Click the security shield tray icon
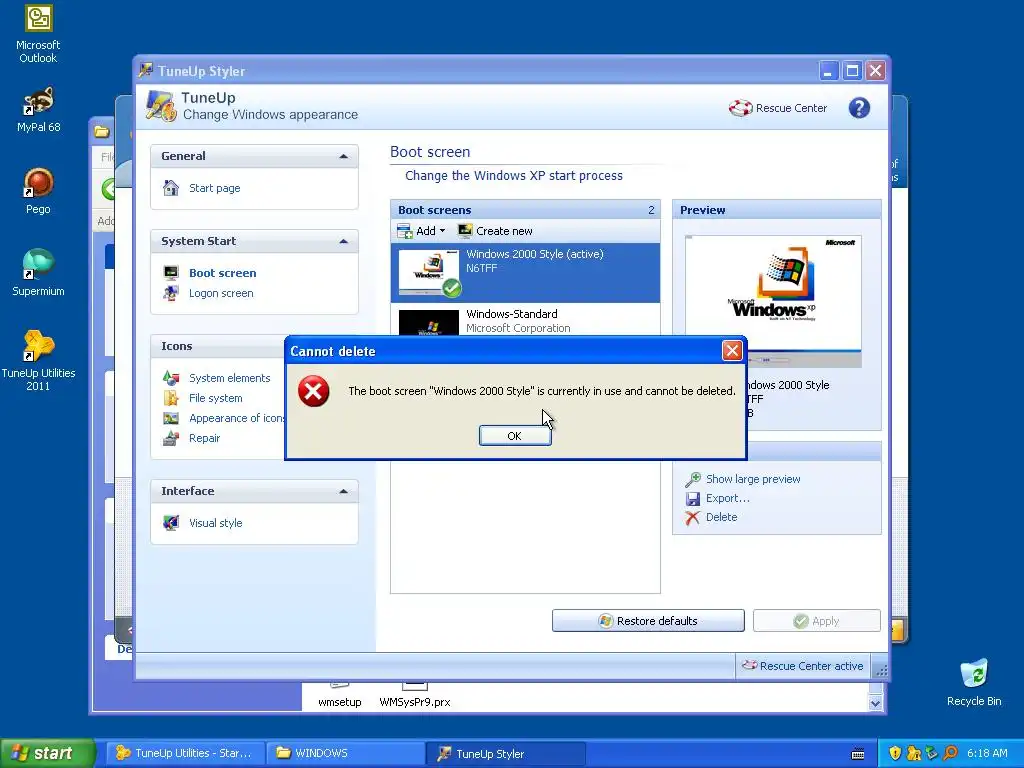The image size is (1024, 768). click(895, 753)
